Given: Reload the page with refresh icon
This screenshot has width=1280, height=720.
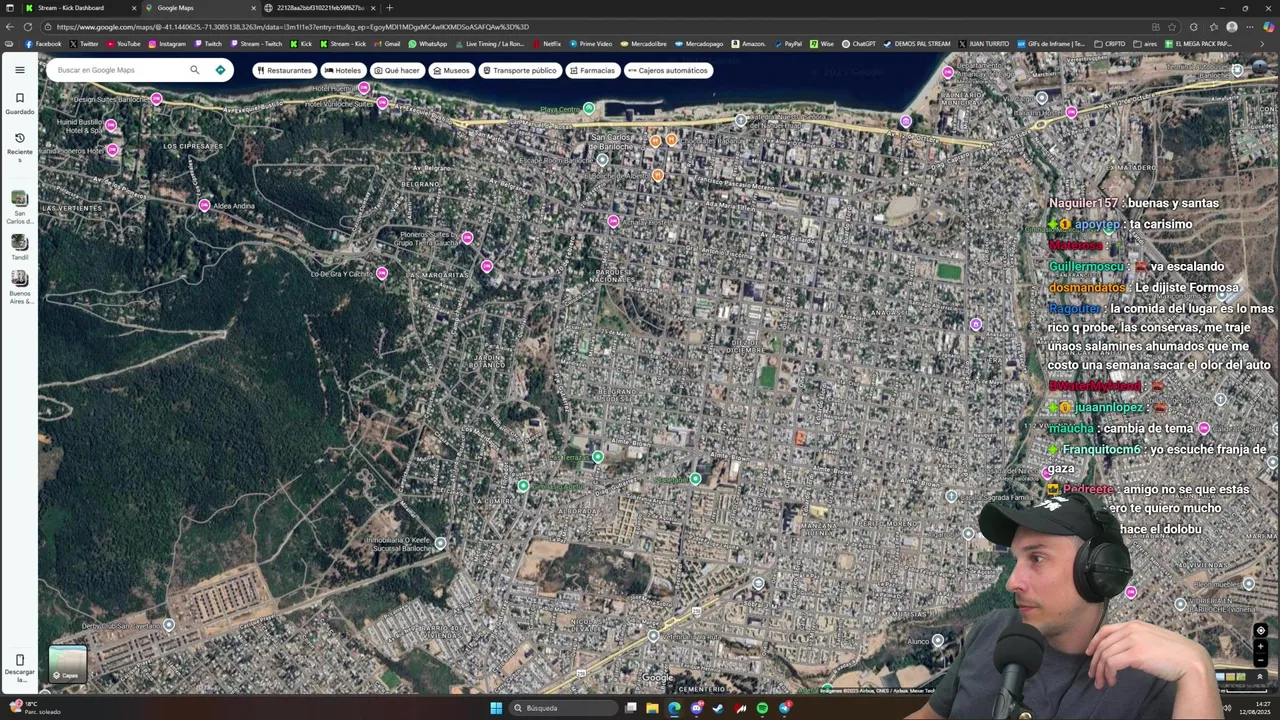Looking at the screenshot, I should [28, 27].
